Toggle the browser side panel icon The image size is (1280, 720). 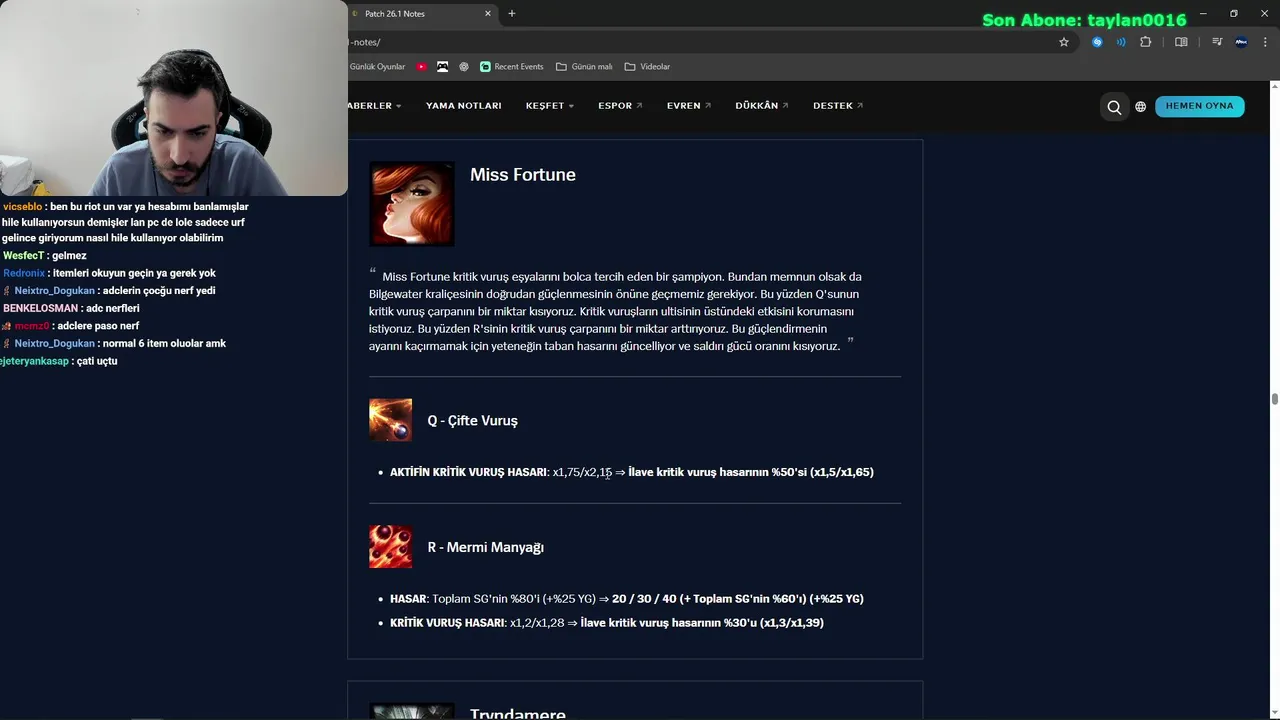point(1181,42)
